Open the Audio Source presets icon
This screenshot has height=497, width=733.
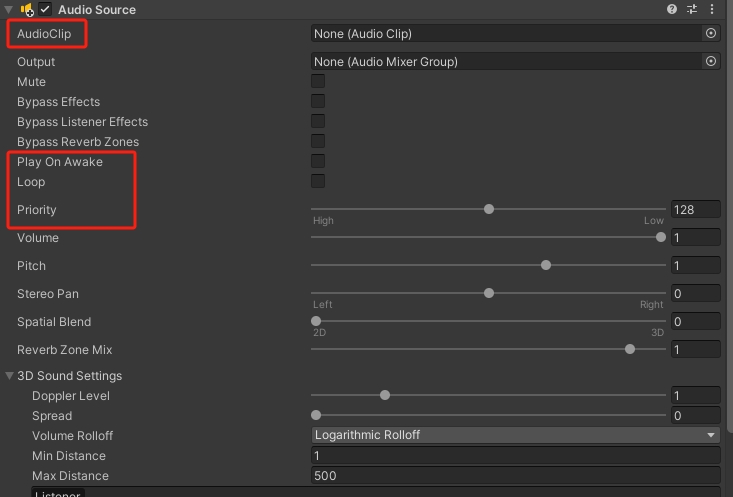(692, 9)
